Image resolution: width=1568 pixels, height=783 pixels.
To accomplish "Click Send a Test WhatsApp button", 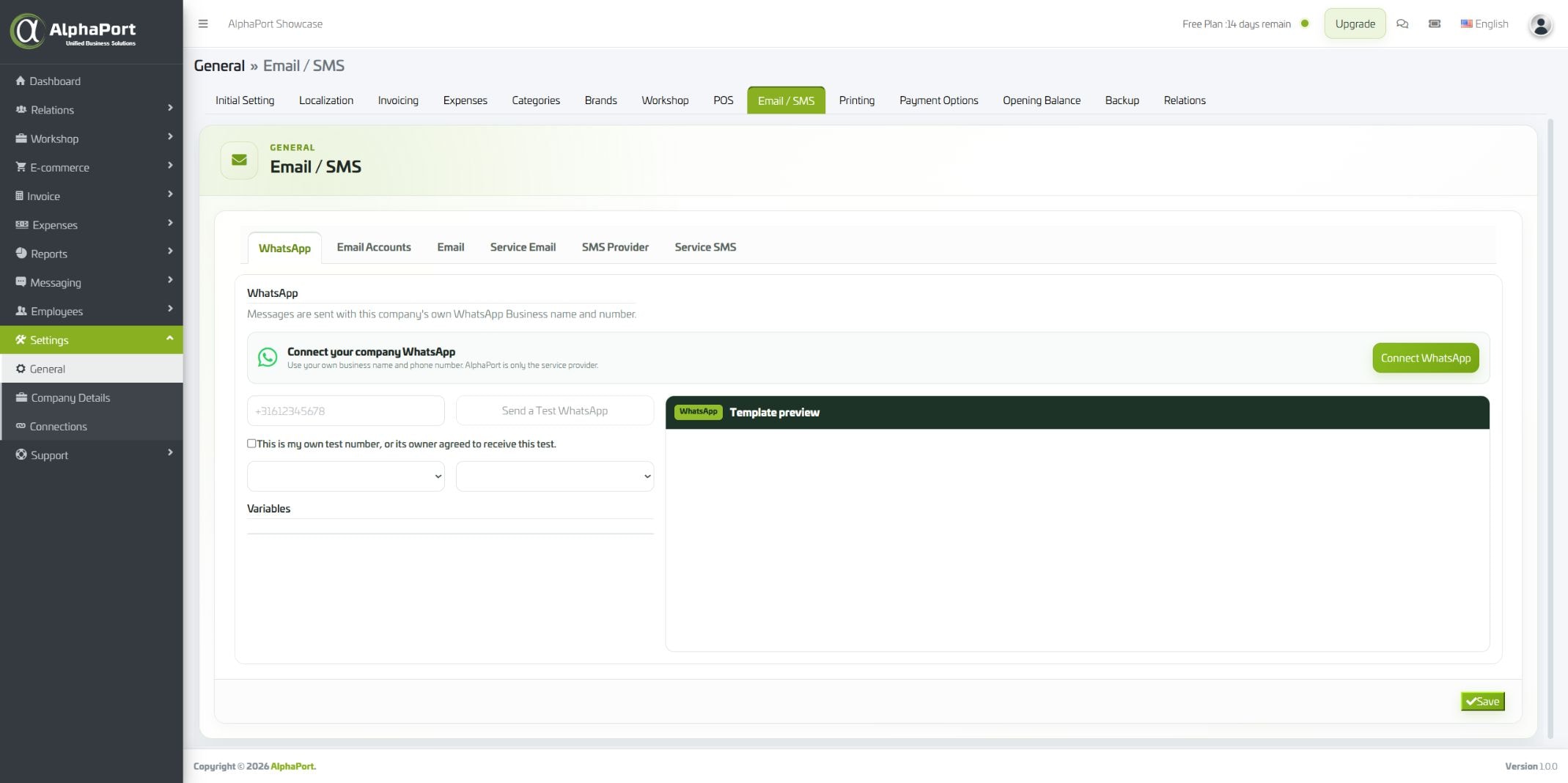I will tap(555, 411).
